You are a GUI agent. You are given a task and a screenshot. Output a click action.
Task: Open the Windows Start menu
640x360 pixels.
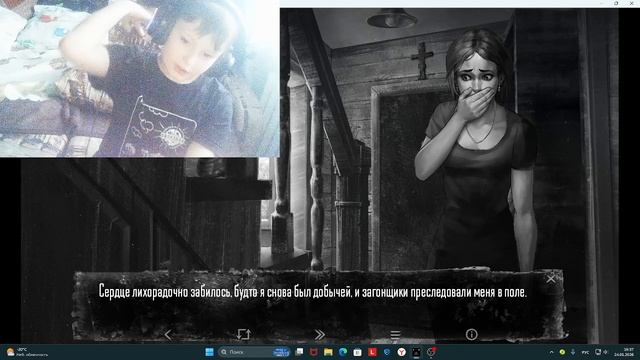(x=209, y=352)
